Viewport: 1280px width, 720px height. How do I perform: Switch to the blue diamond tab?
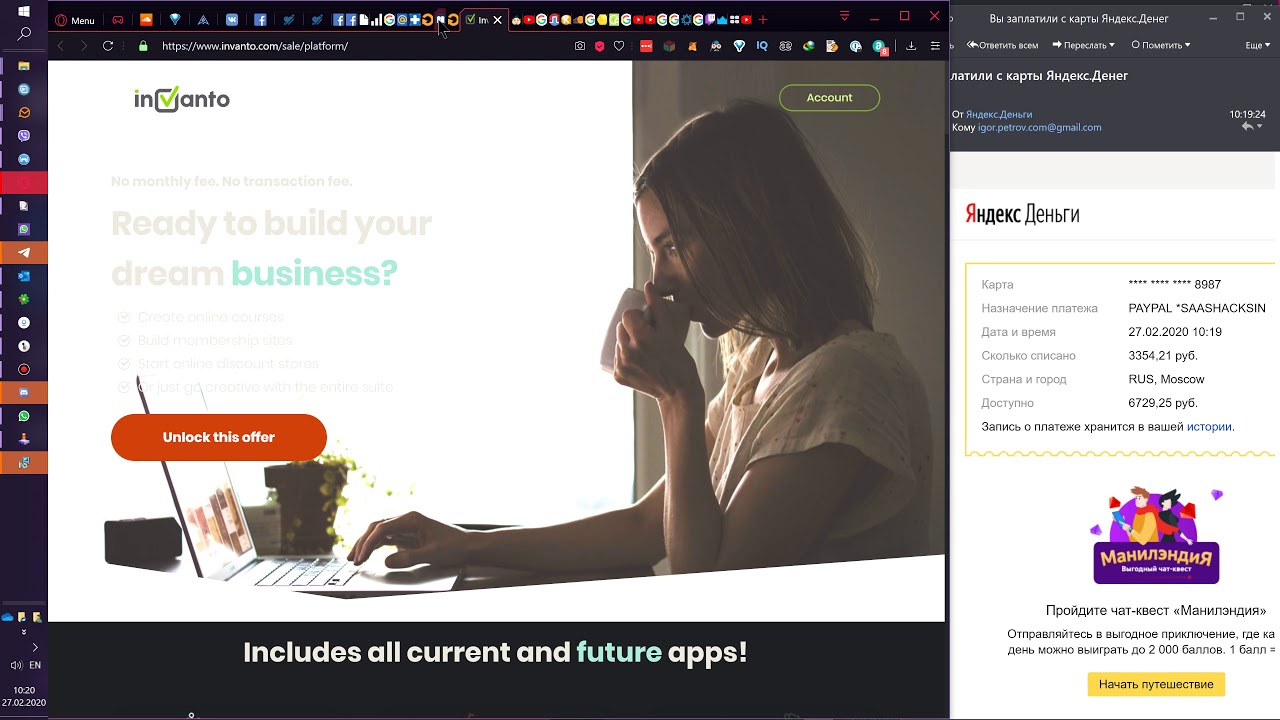click(175, 20)
